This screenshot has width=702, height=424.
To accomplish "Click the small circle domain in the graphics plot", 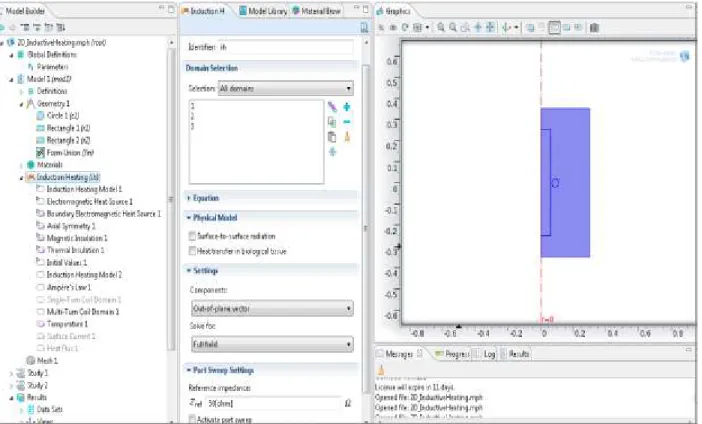I will pos(555,183).
